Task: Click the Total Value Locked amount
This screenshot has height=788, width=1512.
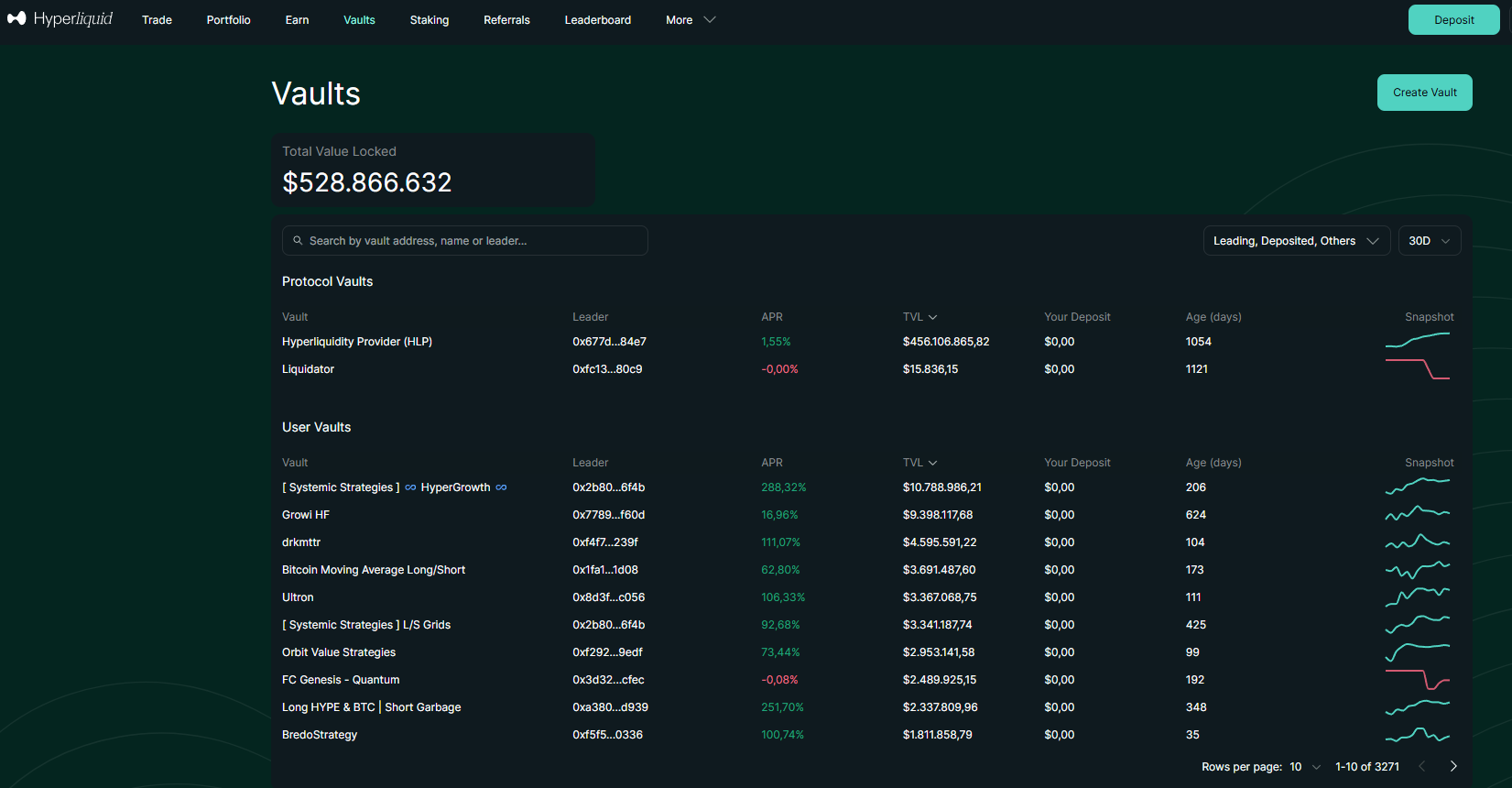Action: 367,182
